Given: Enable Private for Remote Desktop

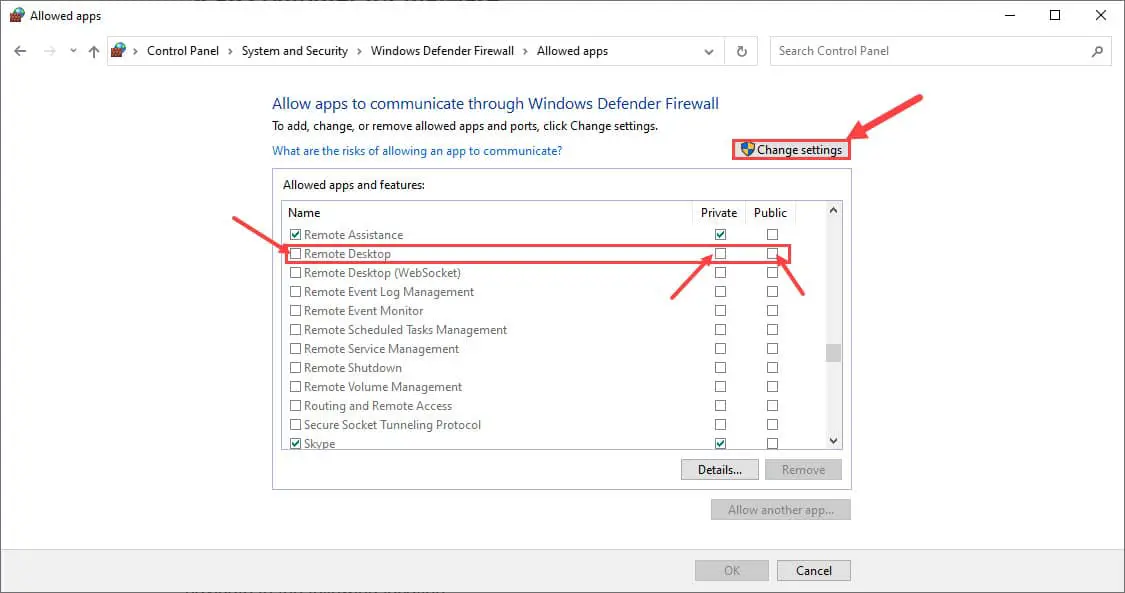Looking at the screenshot, I should coord(720,254).
